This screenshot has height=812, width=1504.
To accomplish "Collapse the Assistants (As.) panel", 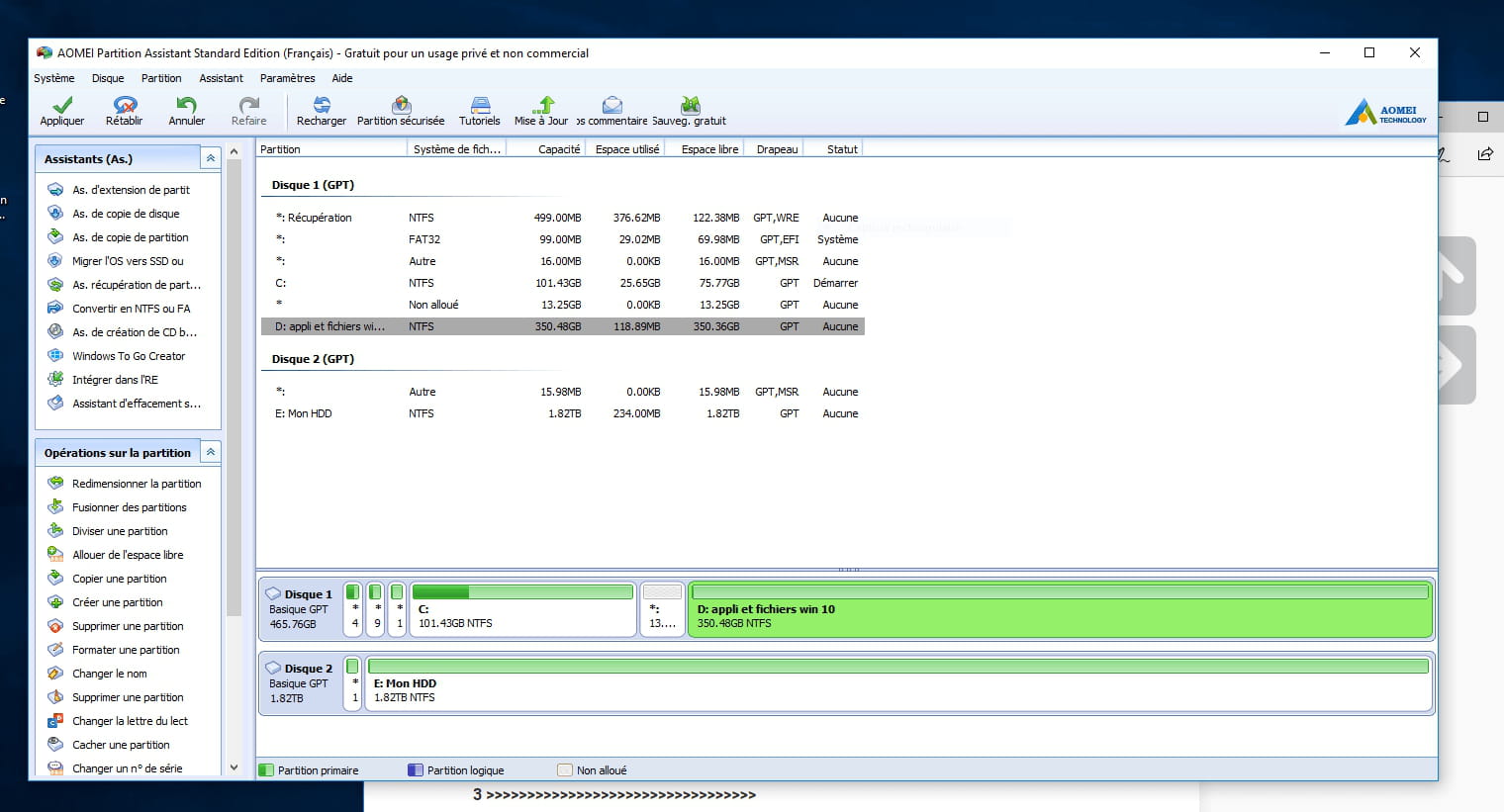I will coord(211,158).
